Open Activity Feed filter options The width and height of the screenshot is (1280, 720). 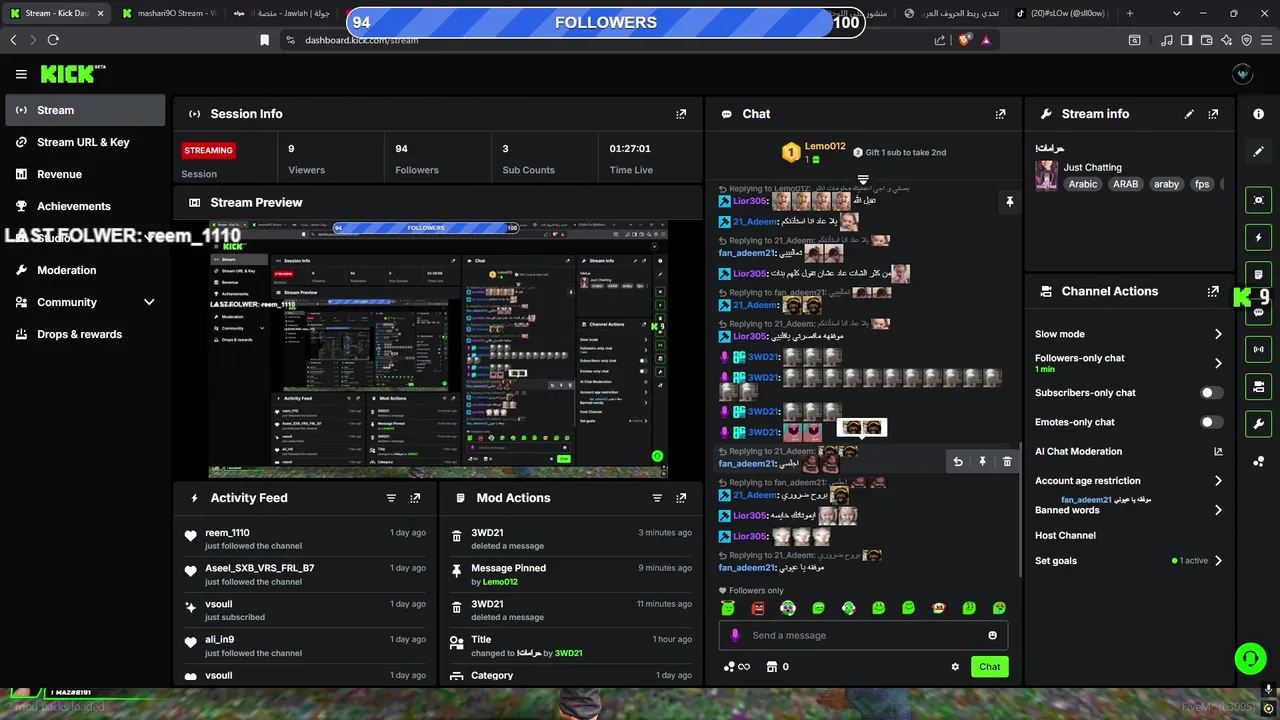(391, 498)
